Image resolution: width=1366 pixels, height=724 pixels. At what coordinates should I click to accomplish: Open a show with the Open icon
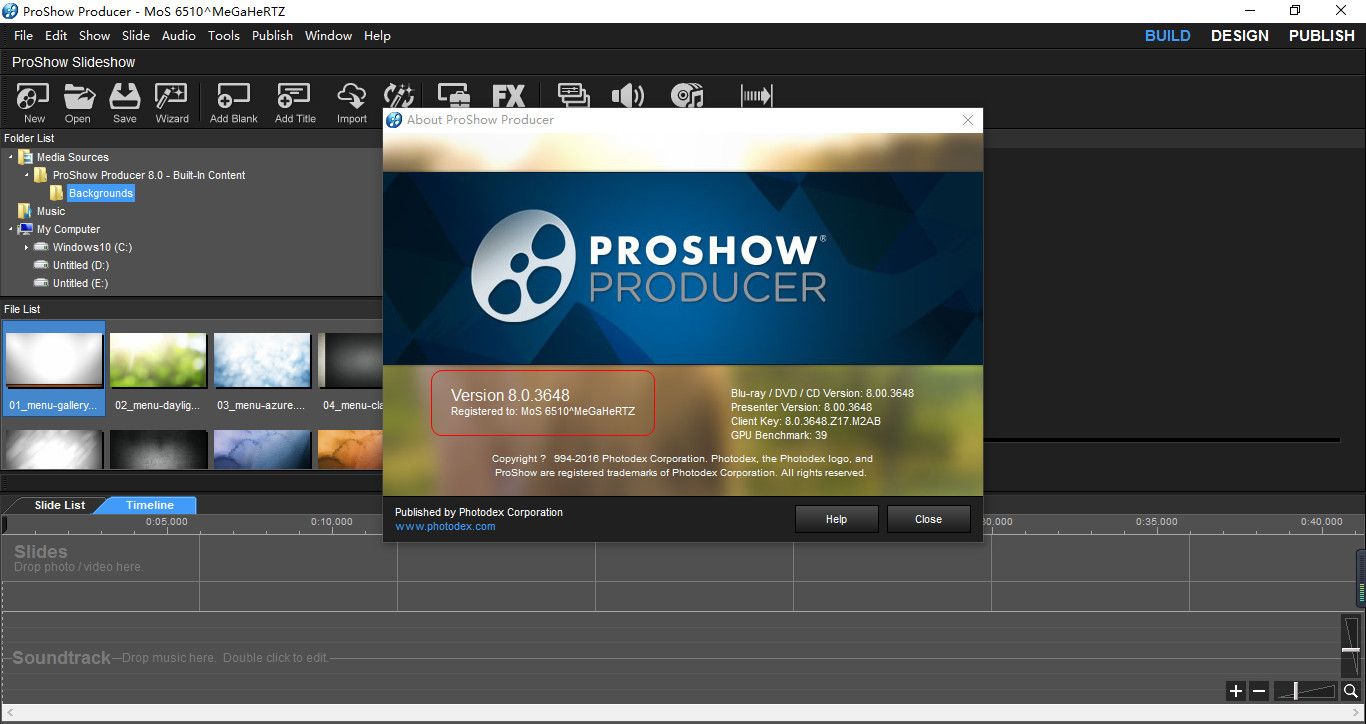click(78, 103)
